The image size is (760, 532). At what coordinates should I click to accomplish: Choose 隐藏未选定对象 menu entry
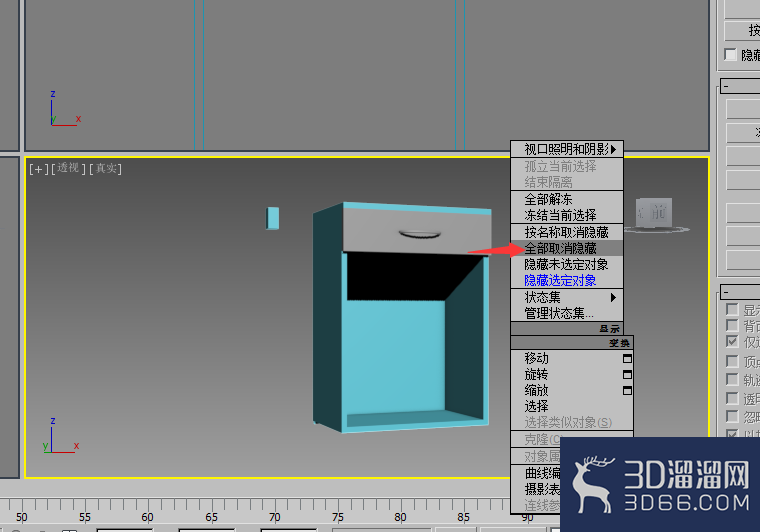[567, 265]
